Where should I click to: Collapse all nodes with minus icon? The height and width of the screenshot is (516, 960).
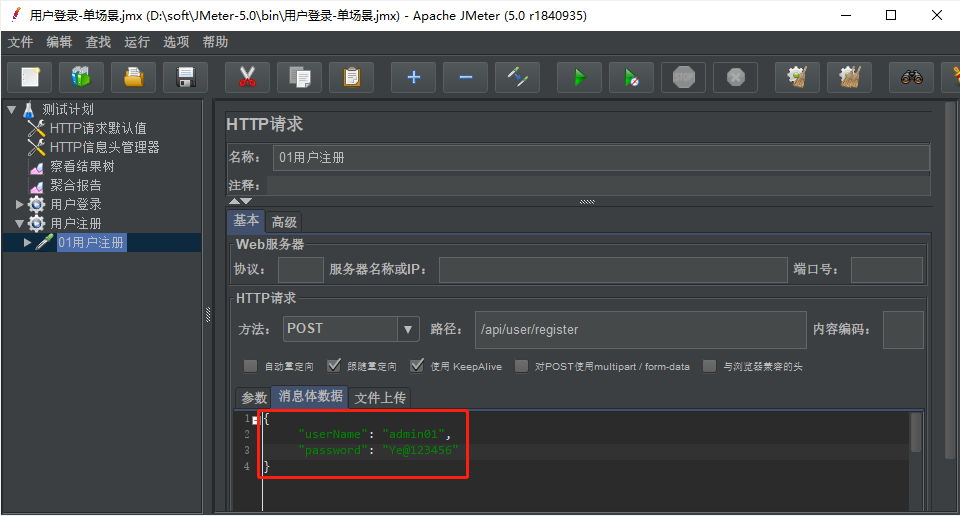point(465,77)
